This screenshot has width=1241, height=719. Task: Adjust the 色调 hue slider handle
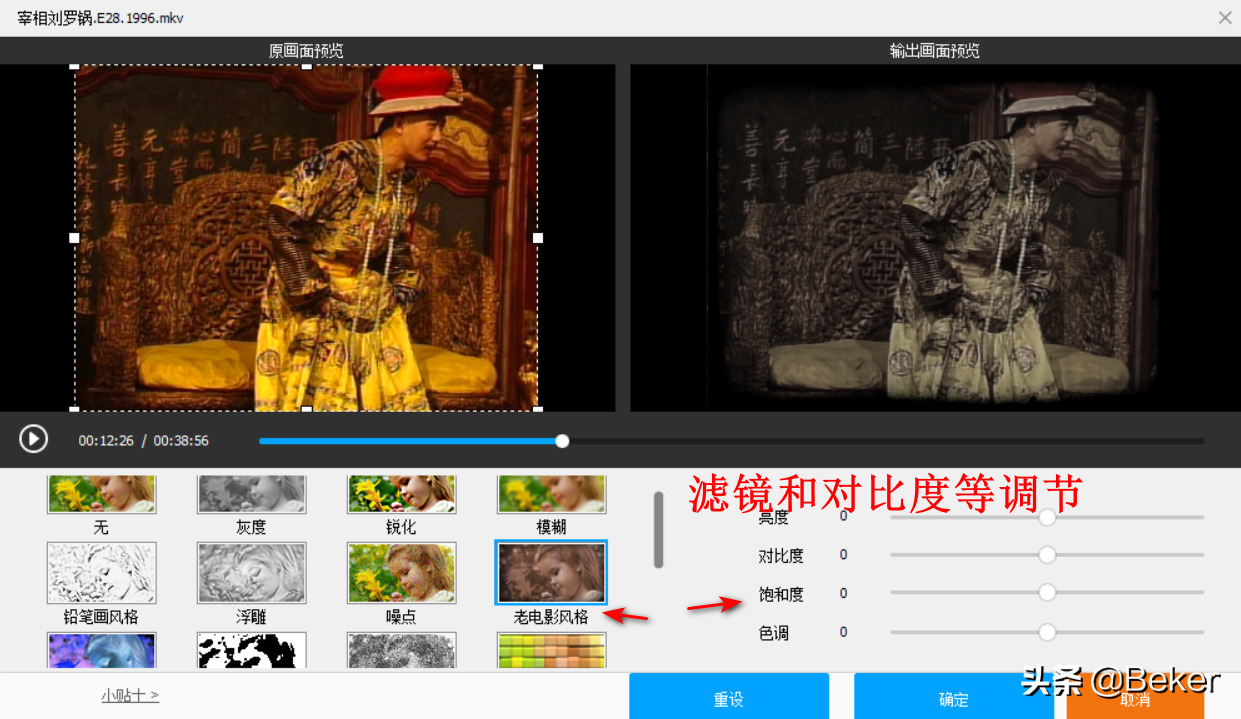(x=1047, y=632)
